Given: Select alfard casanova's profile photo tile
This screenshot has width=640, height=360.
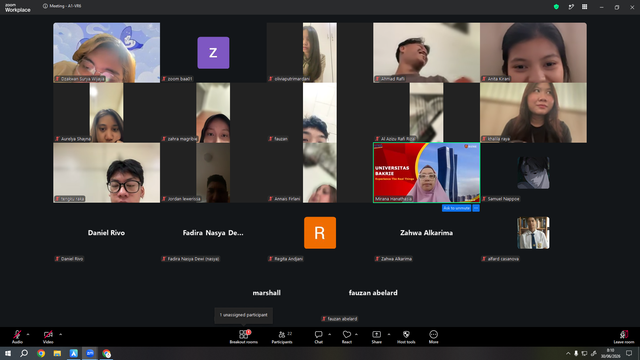Looking at the screenshot, I should [533, 233].
